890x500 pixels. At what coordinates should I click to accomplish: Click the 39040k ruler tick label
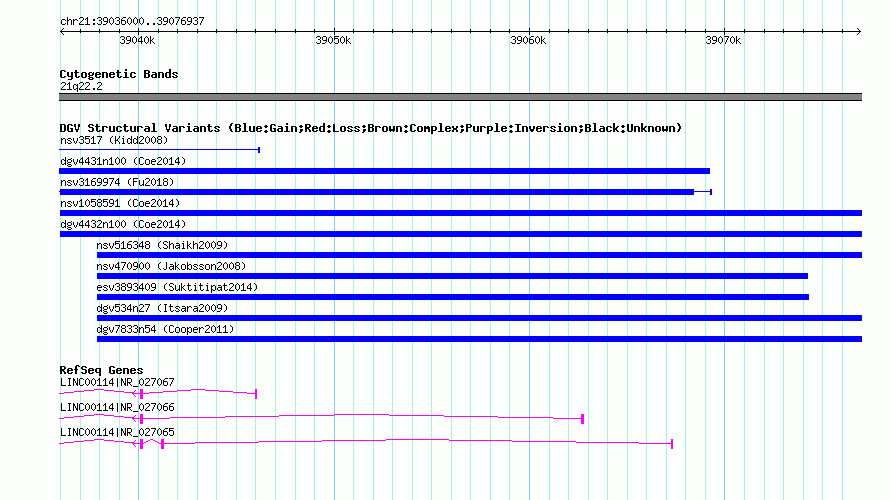[x=137, y=40]
